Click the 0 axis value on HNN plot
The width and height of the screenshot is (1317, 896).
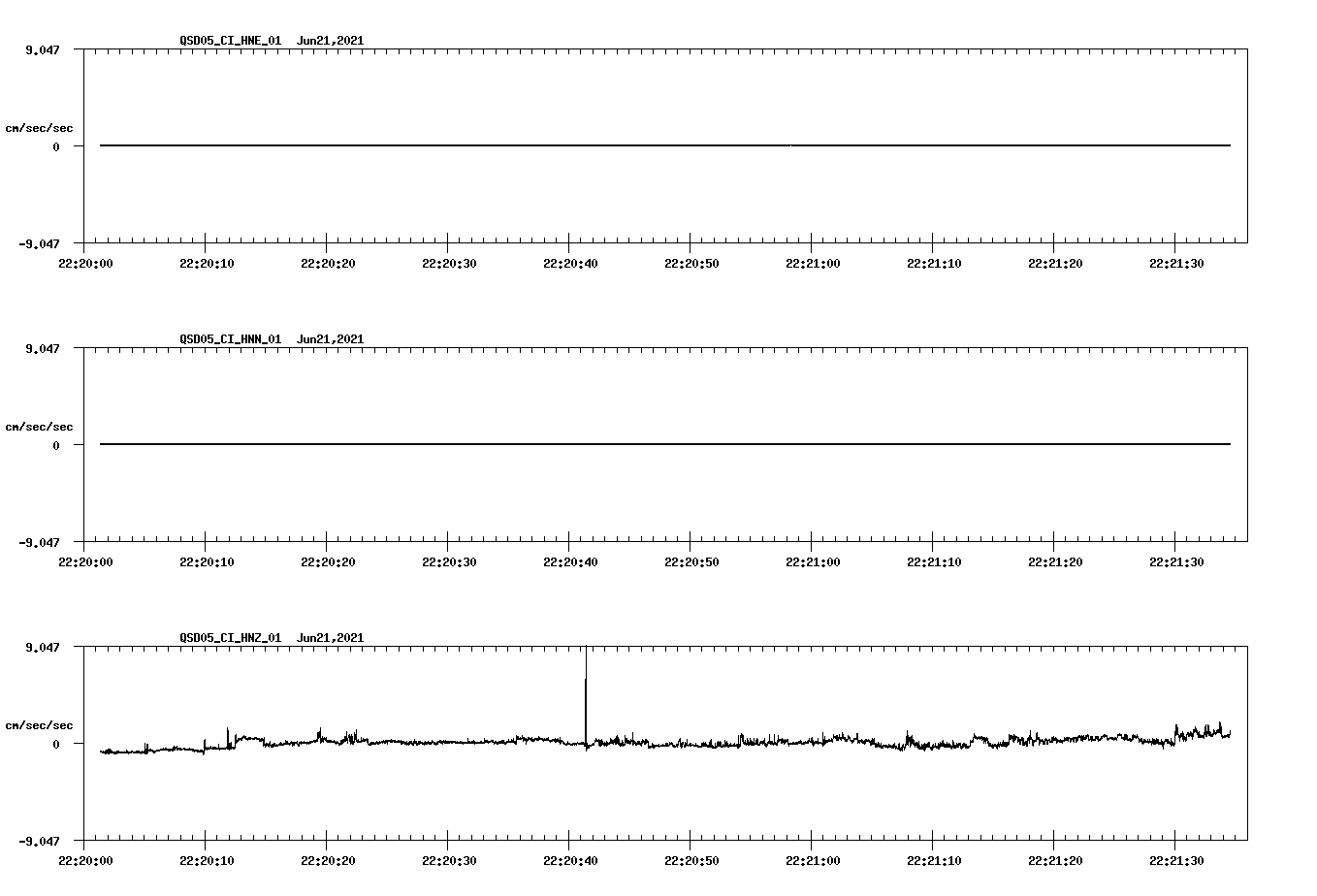click(56, 445)
